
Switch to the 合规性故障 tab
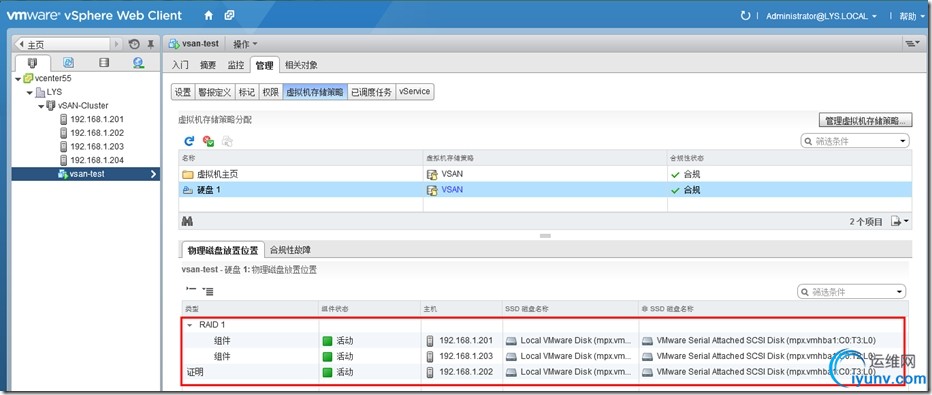coord(290,250)
